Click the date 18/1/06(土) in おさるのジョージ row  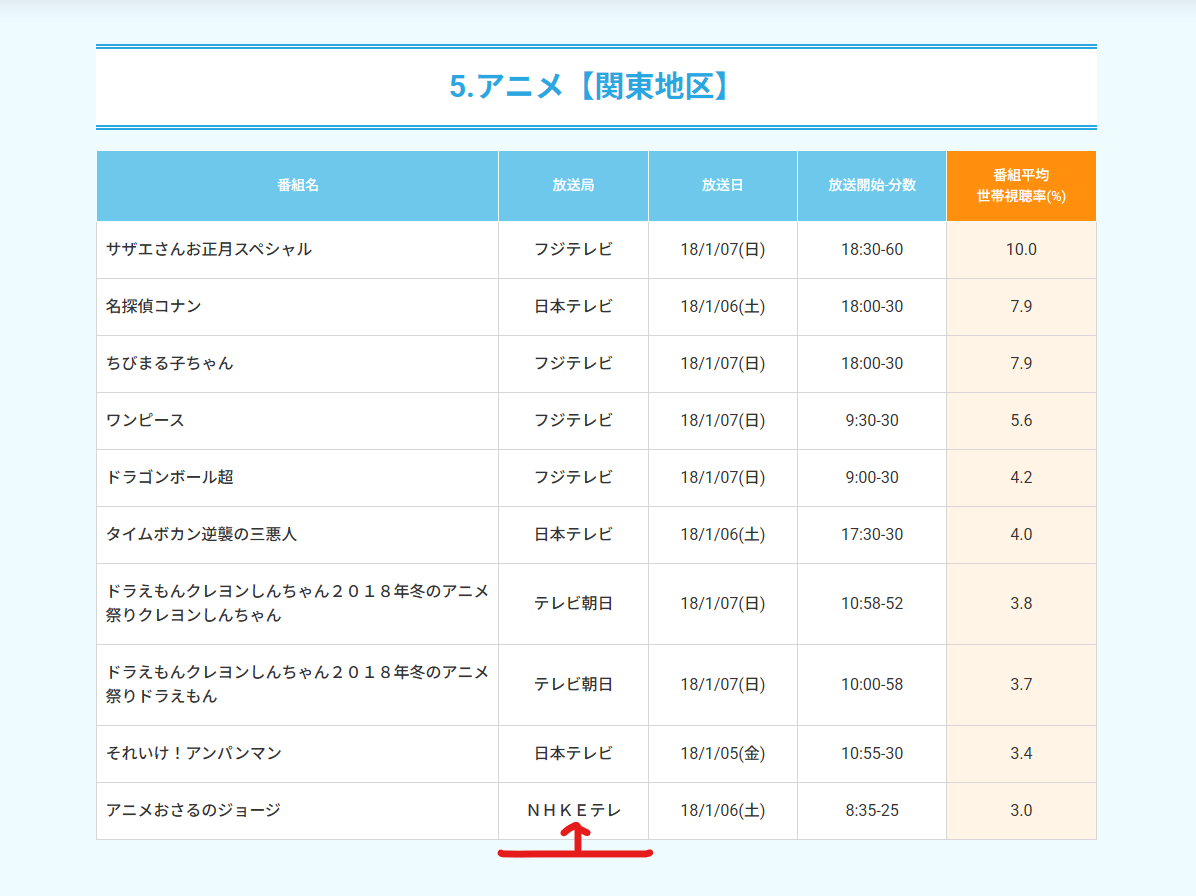tap(722, 810)
